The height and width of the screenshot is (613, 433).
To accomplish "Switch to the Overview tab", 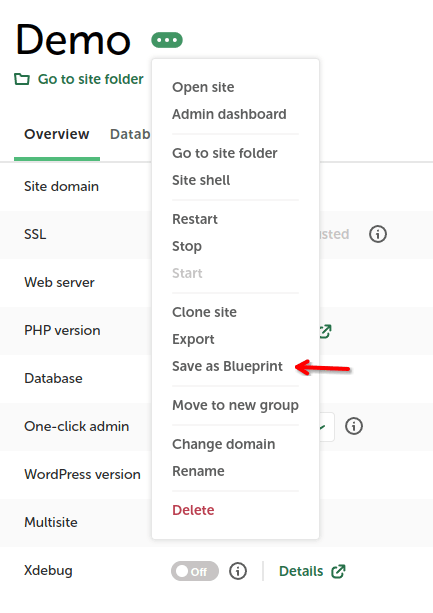I will pyautogui.click(x=57, y=134).
